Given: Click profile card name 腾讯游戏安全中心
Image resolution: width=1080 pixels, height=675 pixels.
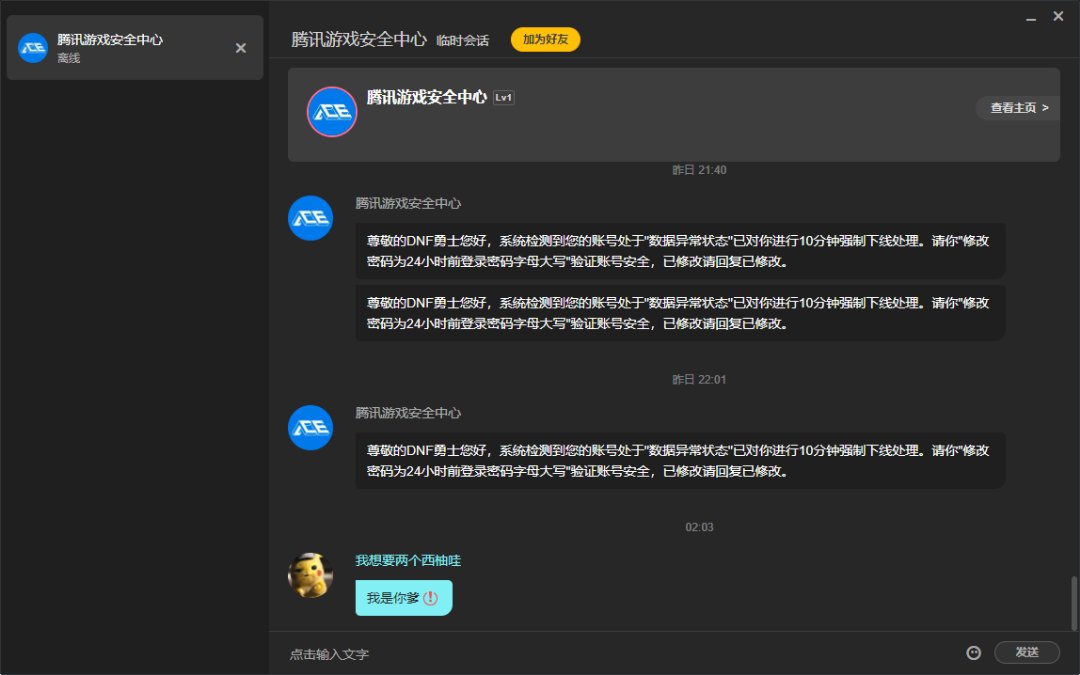Looking at the screenshot, I should click(426, 97).
